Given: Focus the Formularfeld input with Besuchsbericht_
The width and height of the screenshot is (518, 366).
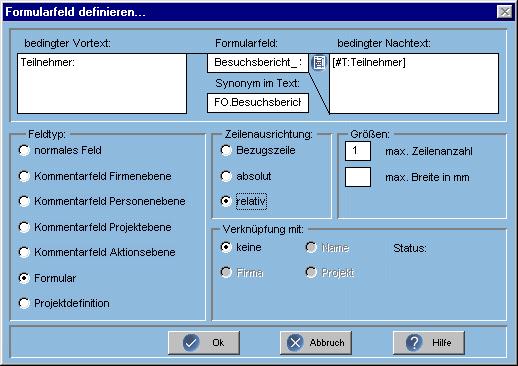Looking at the screenshot, I should (x=258, y=63).
